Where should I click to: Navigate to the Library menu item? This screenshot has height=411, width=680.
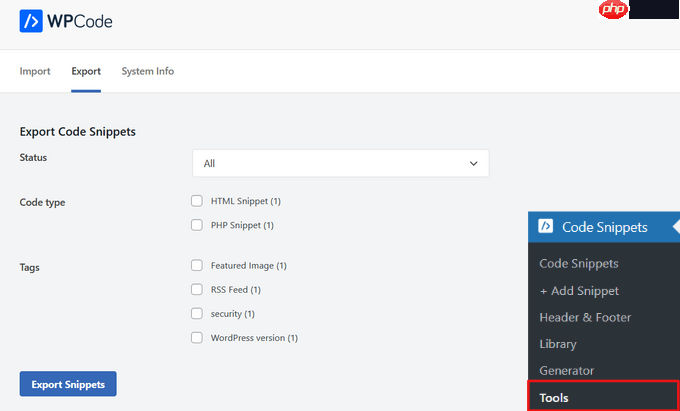558,344
